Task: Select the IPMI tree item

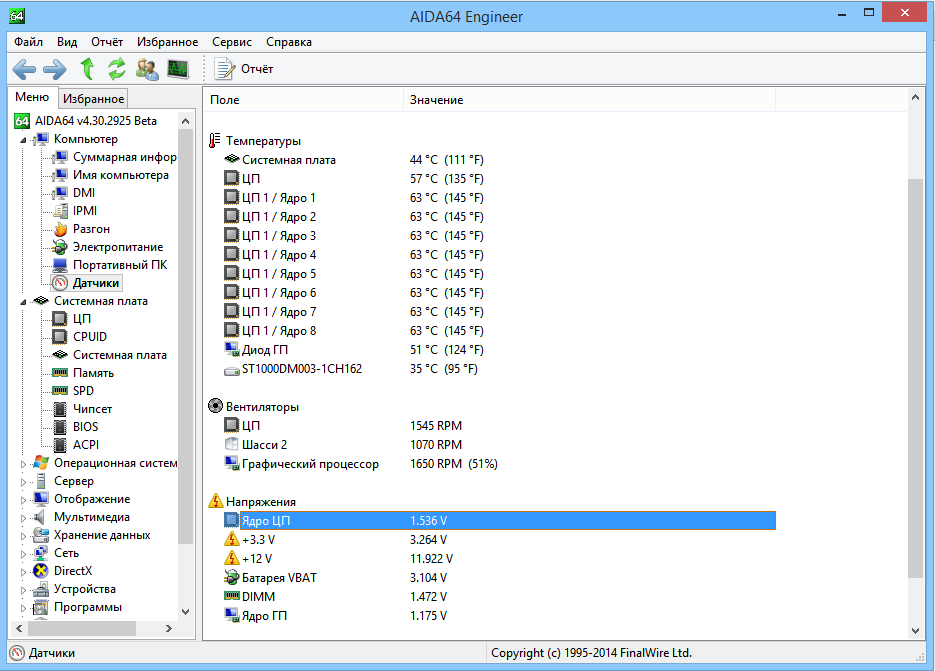Action: pos(85,211)
